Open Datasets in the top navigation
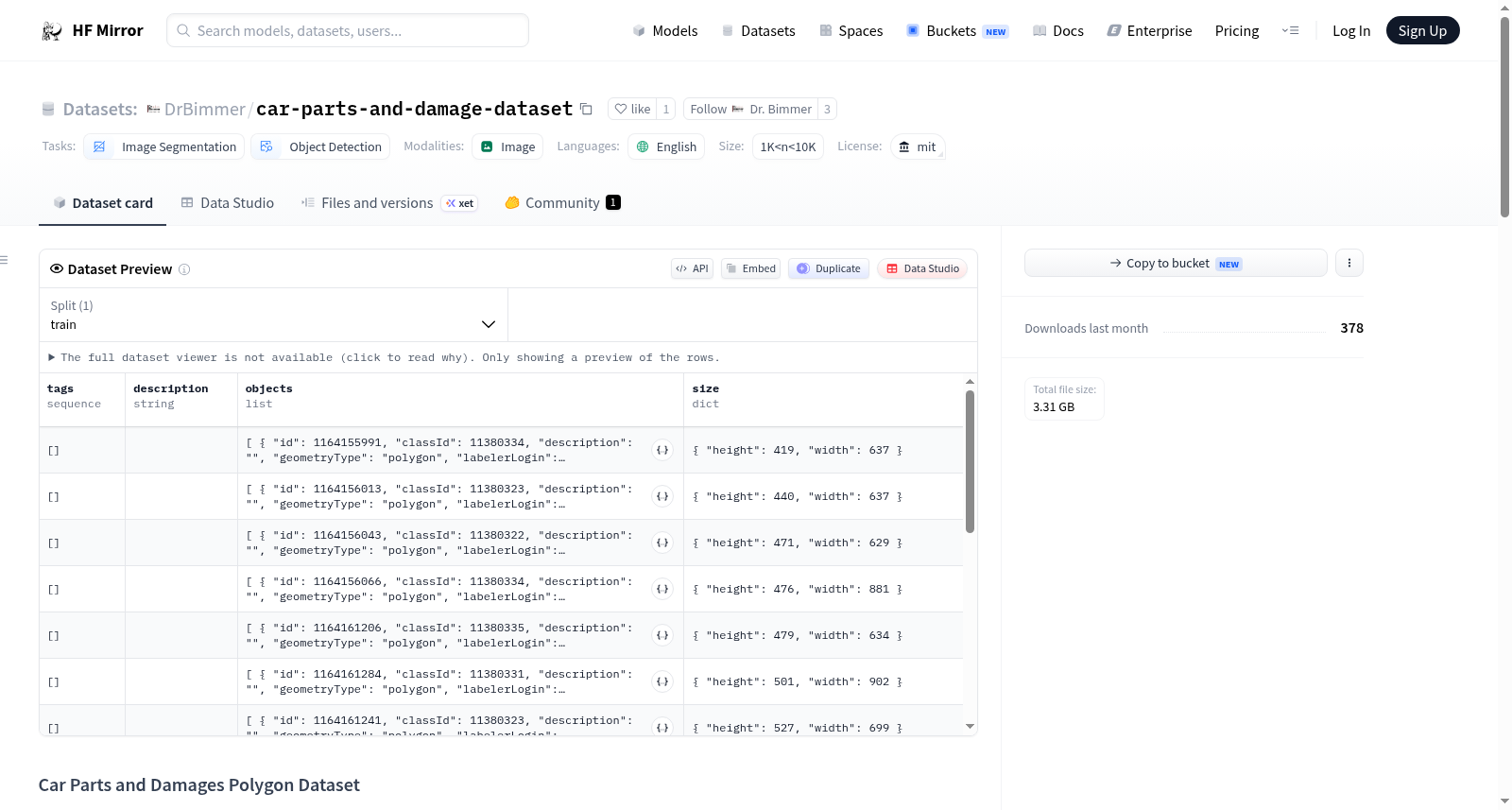 point(759,30)
